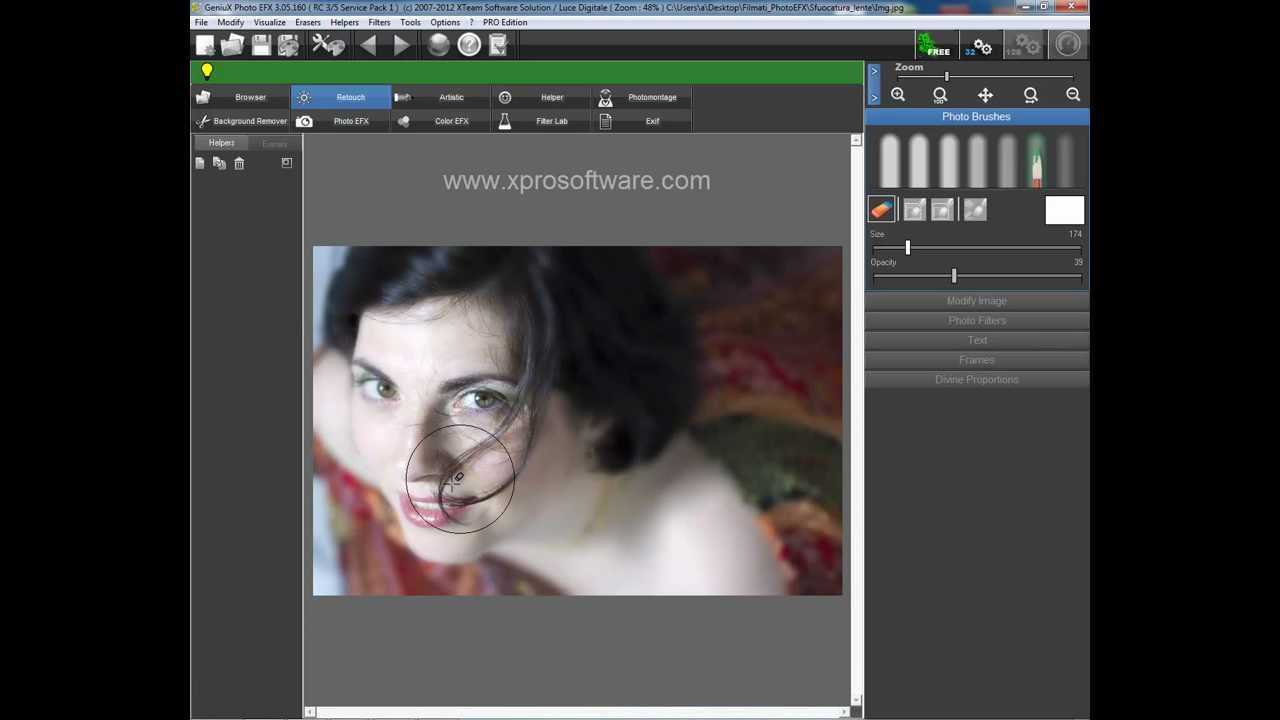The width and height of the screenshot is (1280, 720).
Task: Select the pan move arrows icon
Action: [985, 95]
